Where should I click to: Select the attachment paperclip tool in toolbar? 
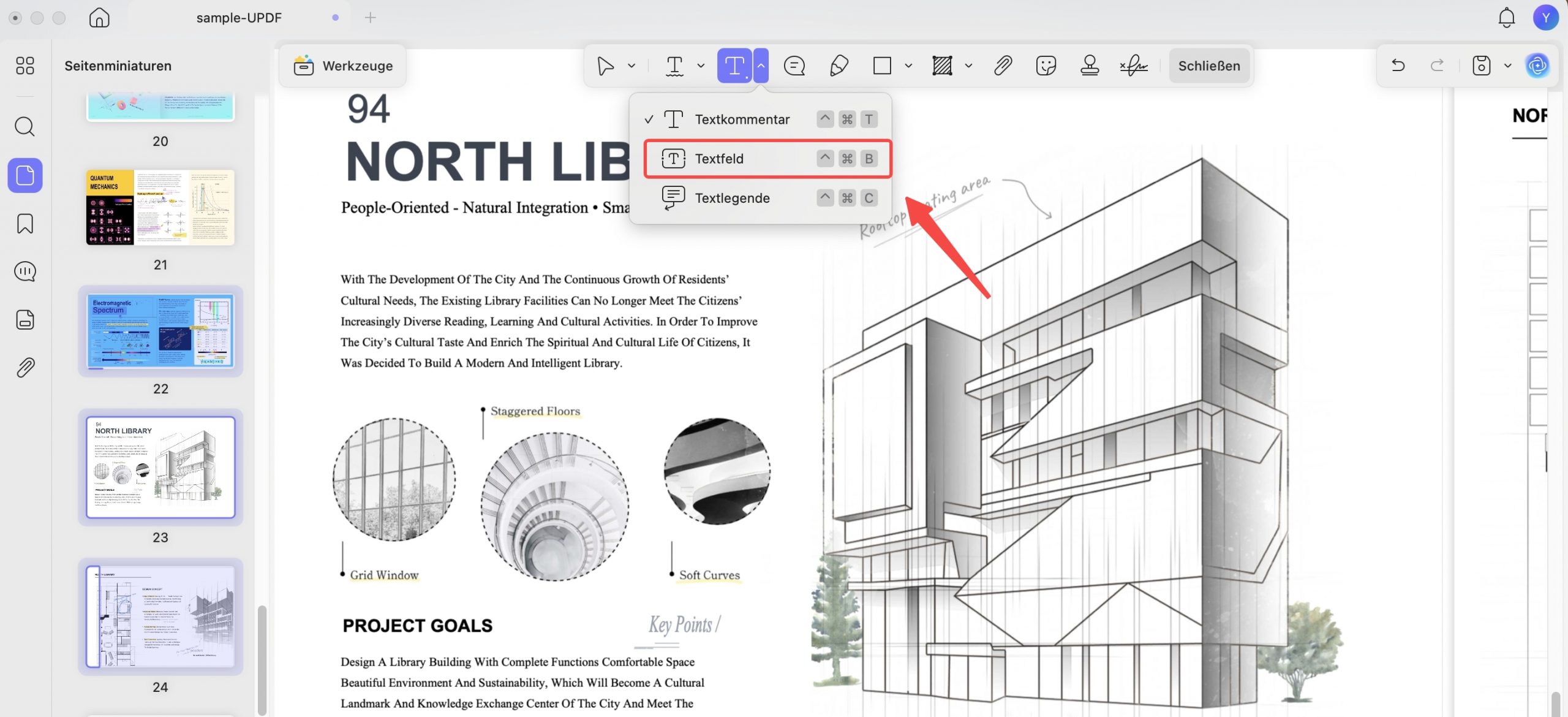(1003, 66)
